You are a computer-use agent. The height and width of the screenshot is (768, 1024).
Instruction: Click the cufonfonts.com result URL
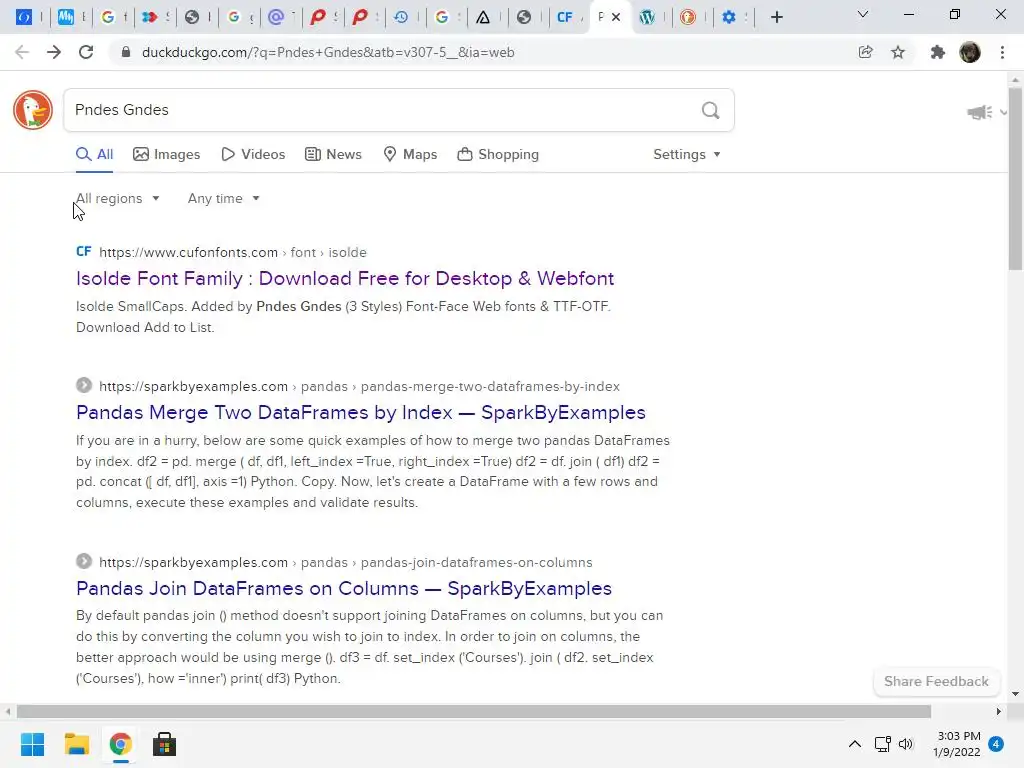pos(232,253)
